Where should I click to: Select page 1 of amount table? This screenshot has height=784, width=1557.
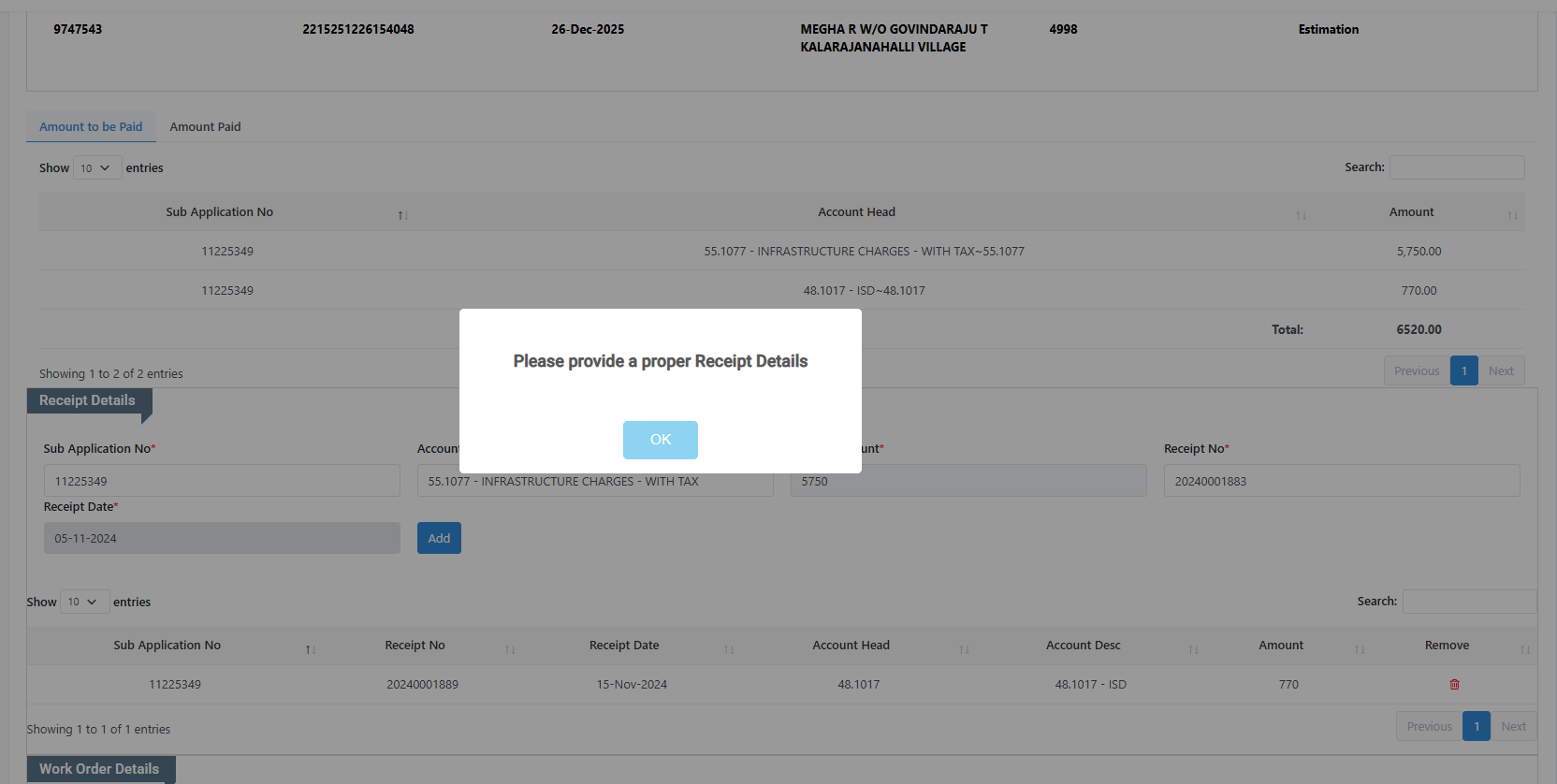point(1464,371)
